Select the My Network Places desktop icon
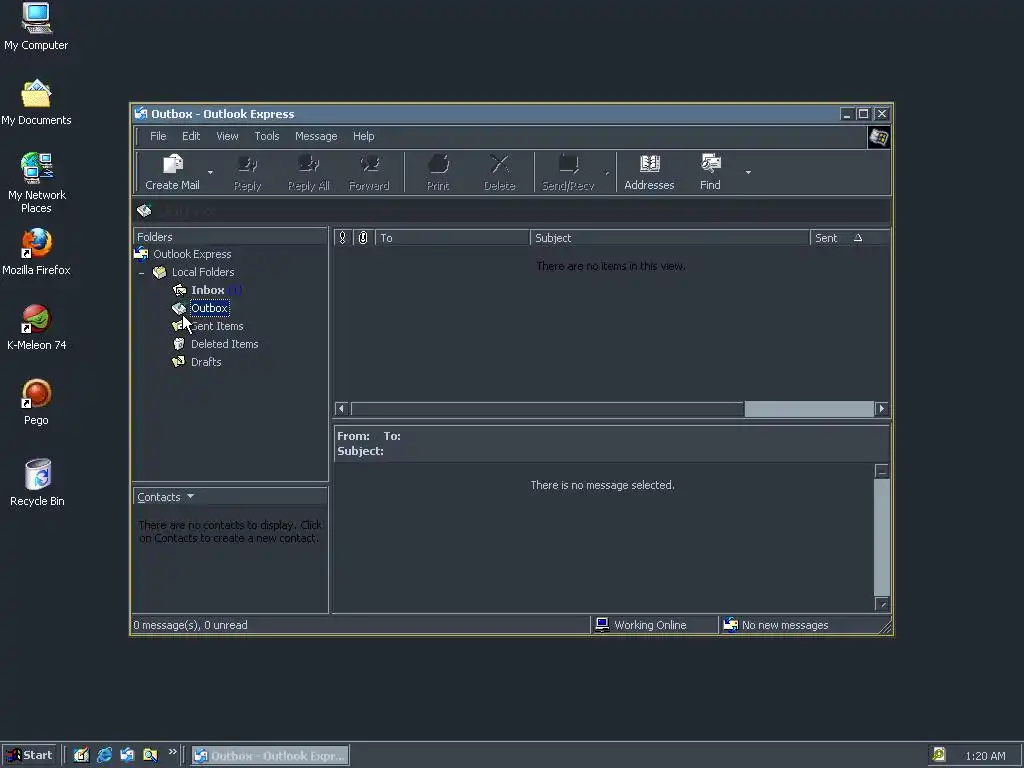This screenshot has width=1024, height=768. 36,183
